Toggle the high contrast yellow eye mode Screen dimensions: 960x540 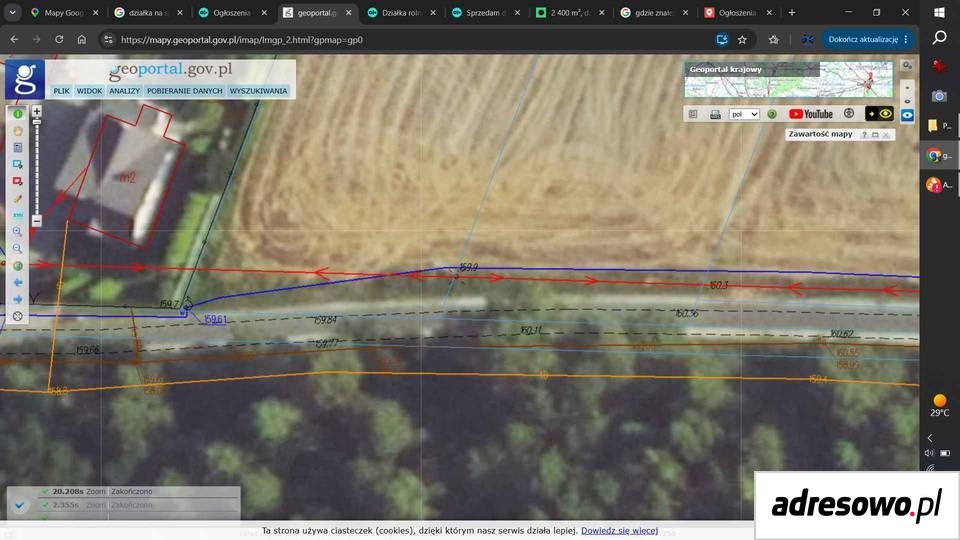[879, 114]
